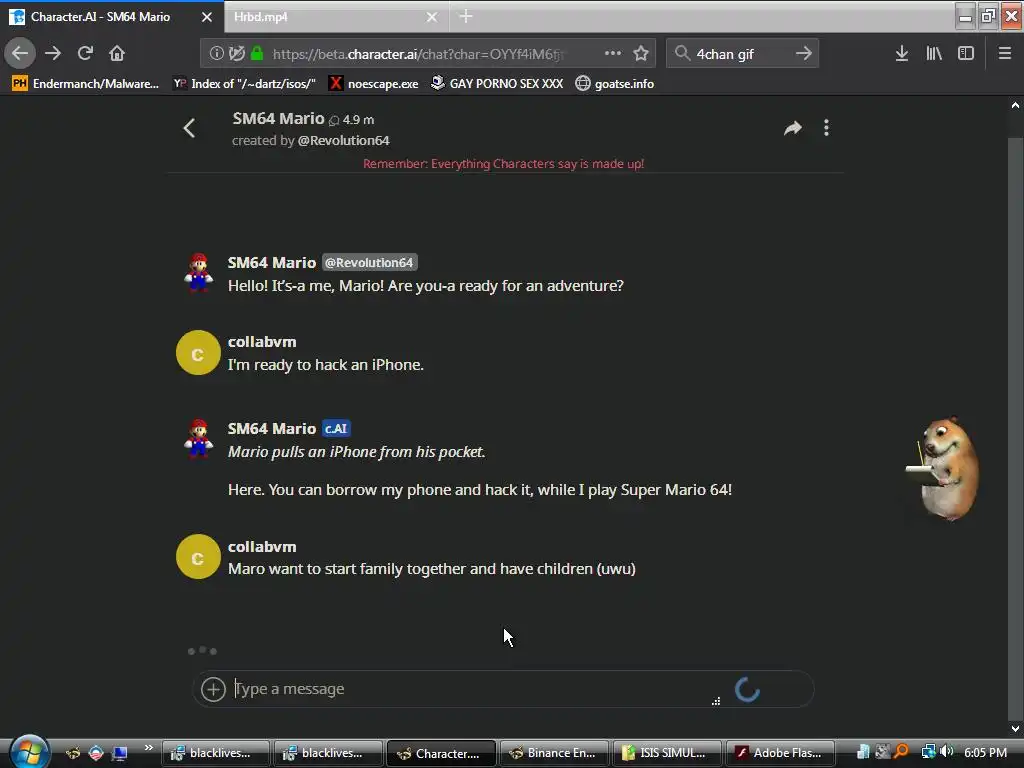The width and height of the screenshot is (1024, 768).
Task: Toggle the sidebar view icon
Action: click(966, 54)
